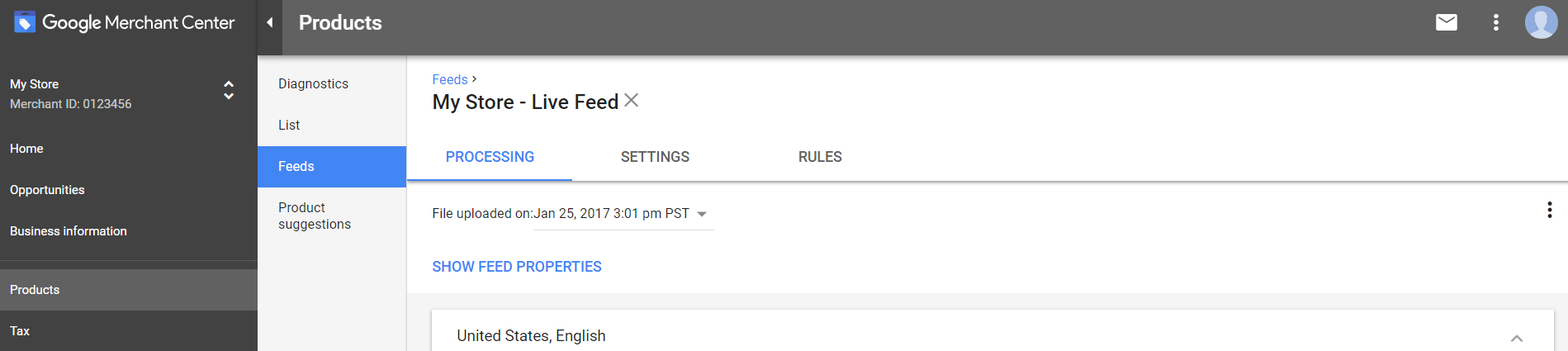Viewport: 1568px width, 351px height.
Task: Switch to the Rules tab
Action: (x=820, y=157)
